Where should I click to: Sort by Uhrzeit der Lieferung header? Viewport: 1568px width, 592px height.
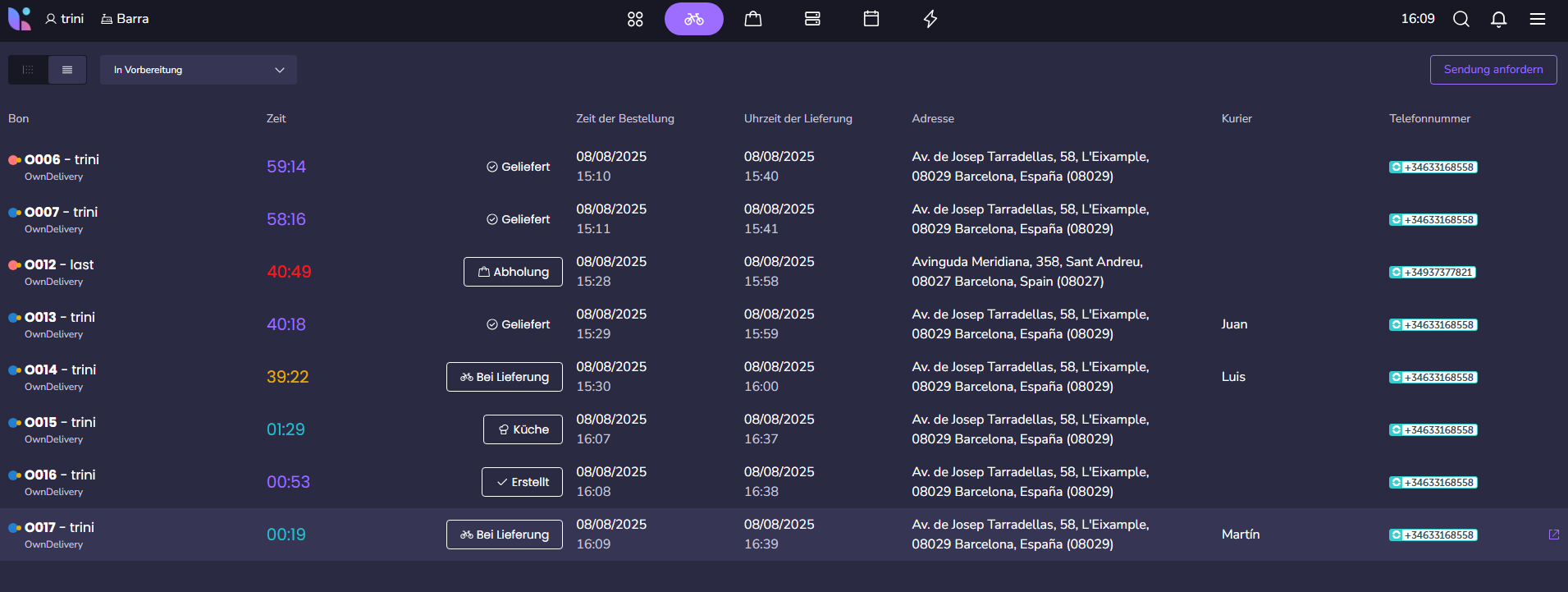tap(798, 118)
